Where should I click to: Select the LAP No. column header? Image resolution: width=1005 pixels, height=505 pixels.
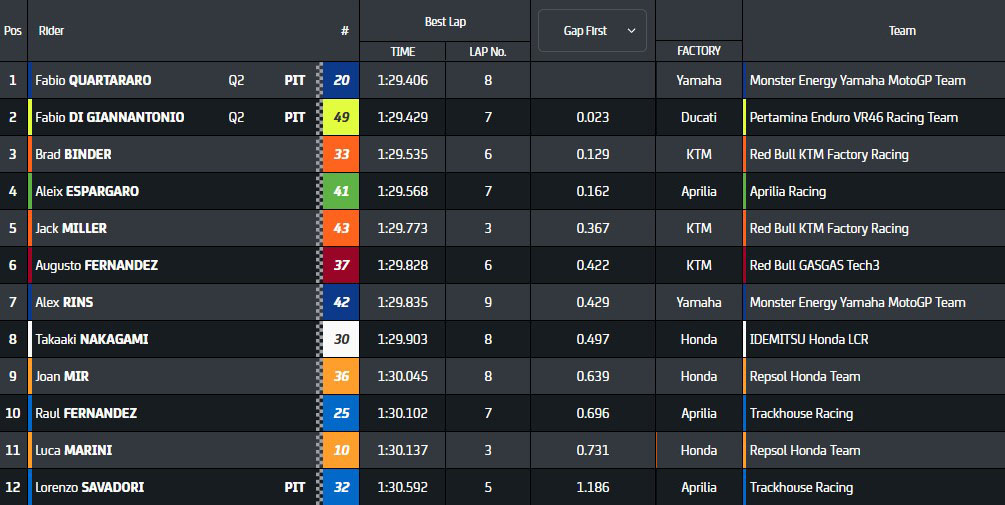pos(488,51)
